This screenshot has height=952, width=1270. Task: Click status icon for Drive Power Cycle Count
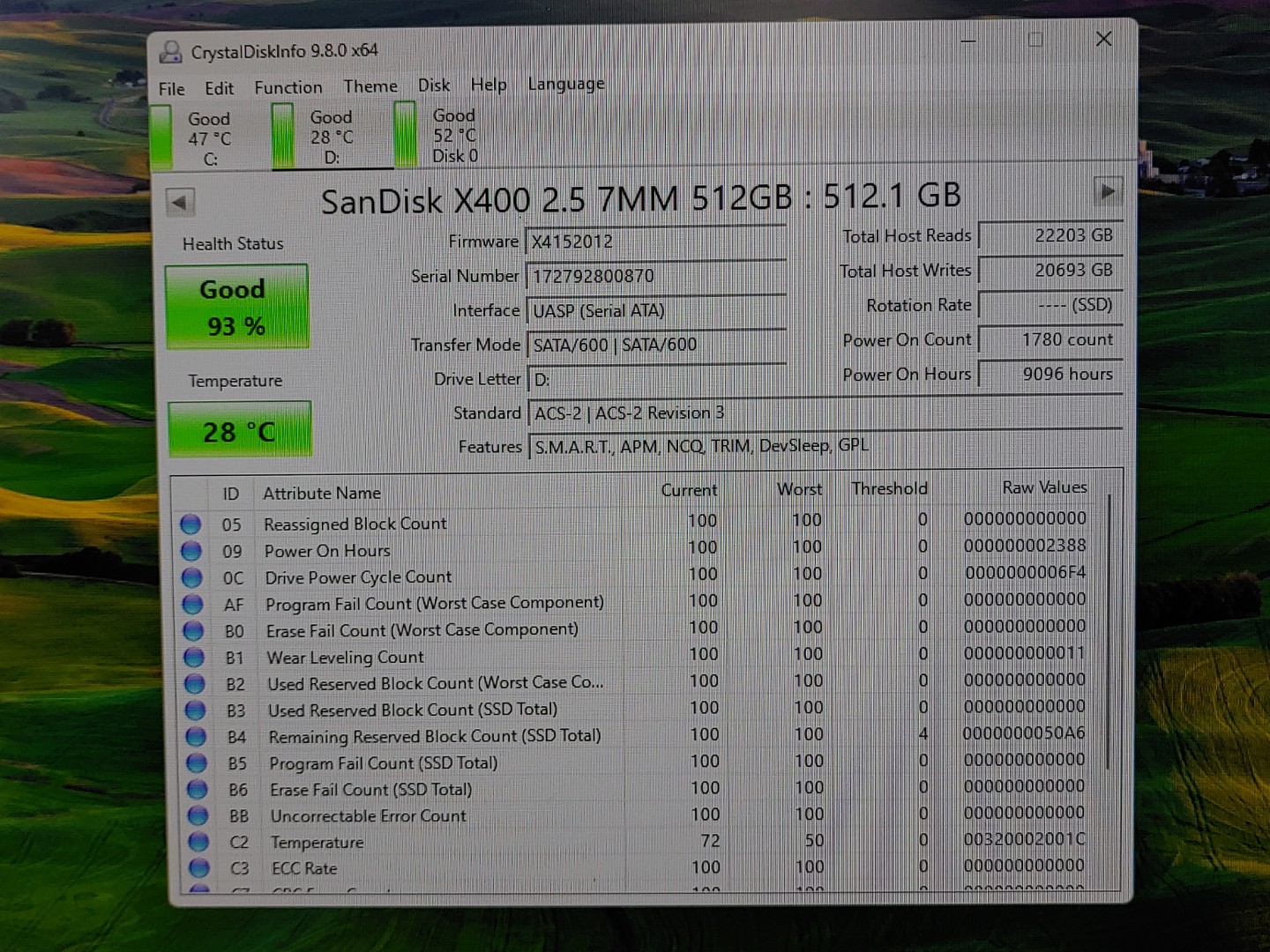point(192,578)
